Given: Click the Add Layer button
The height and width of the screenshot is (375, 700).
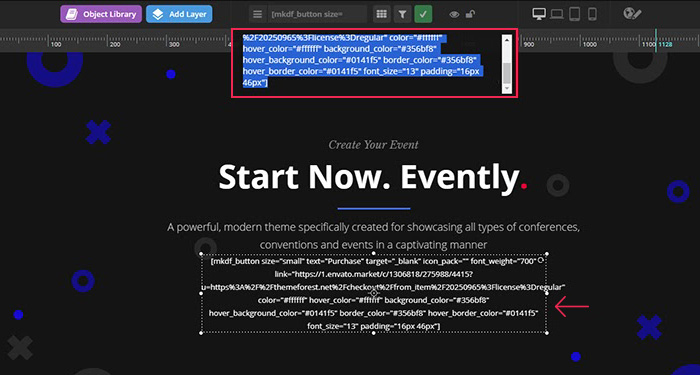Looking at the screenshot, I should pos(179,14).
